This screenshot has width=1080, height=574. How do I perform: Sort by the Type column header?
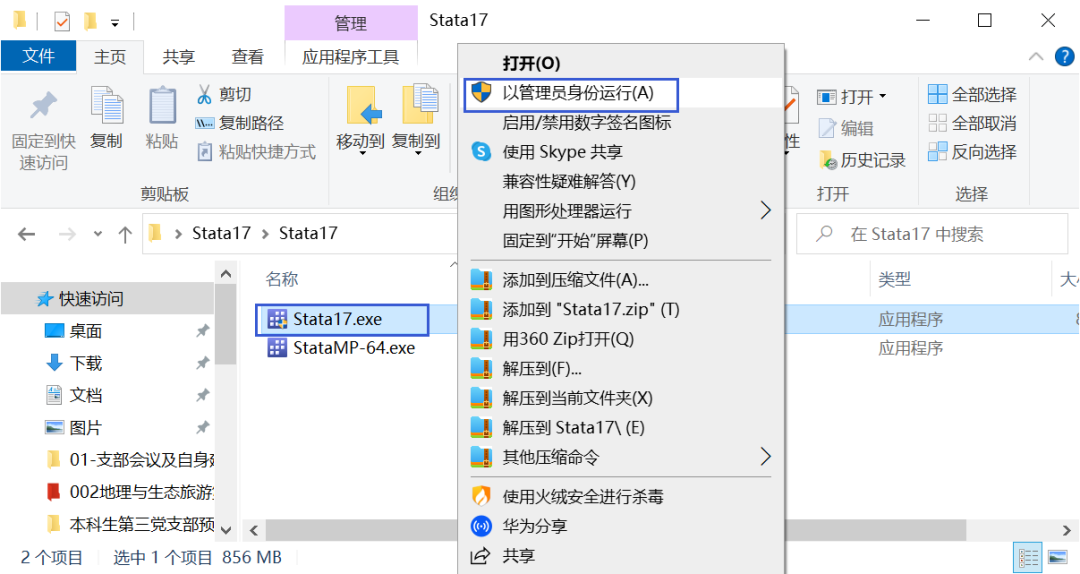(x=894, y=279)
